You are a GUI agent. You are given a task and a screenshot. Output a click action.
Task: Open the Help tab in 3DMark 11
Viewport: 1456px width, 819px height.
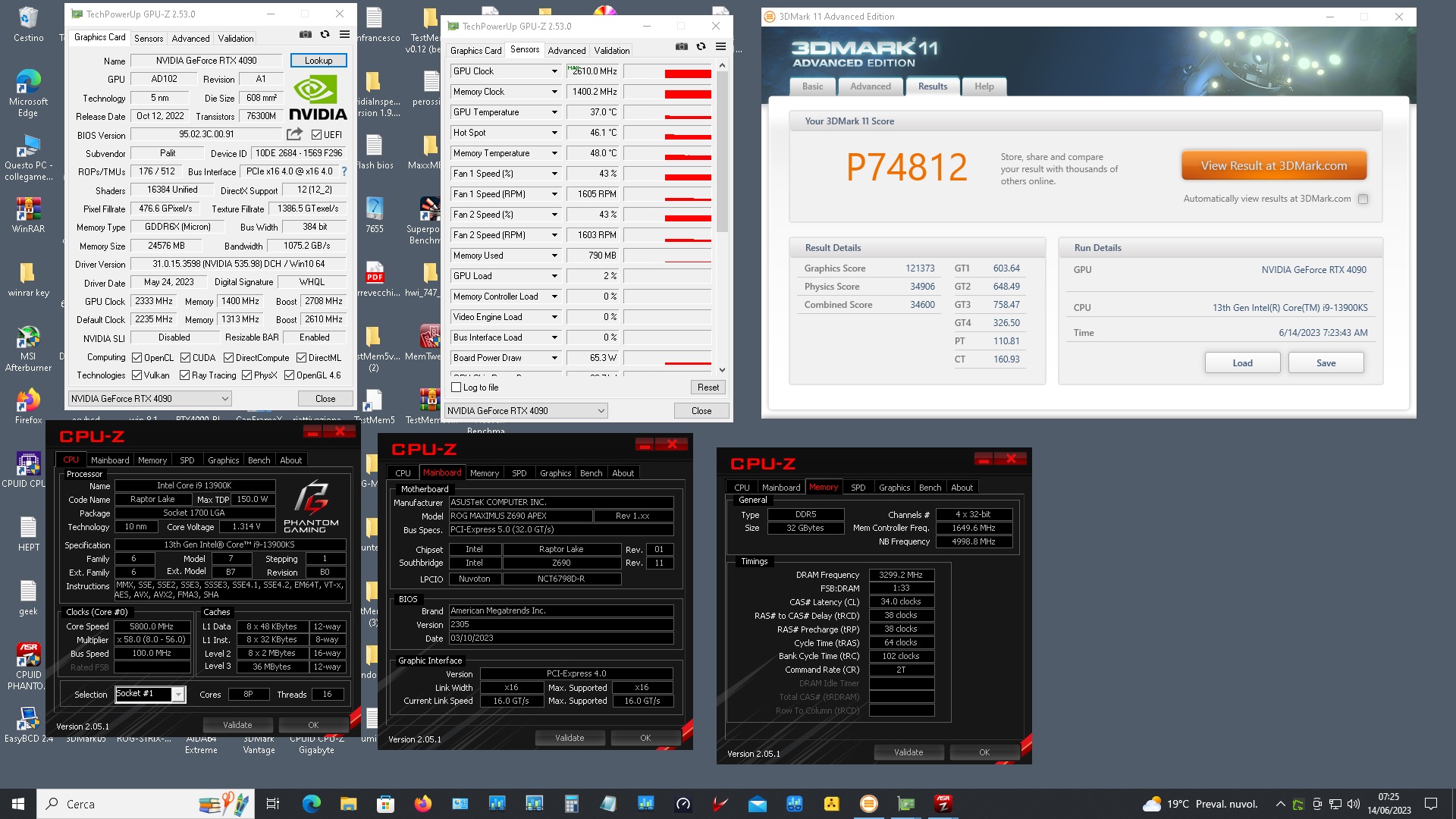(x=984, y=86)
